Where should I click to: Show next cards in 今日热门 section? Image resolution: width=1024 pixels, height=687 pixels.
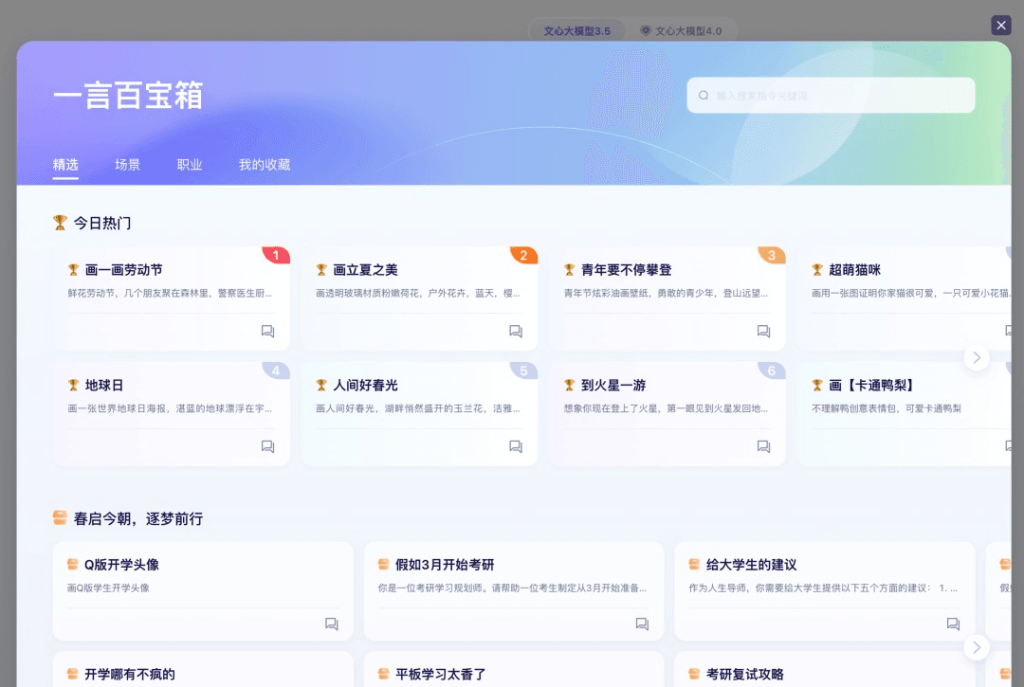pos(977,357)
